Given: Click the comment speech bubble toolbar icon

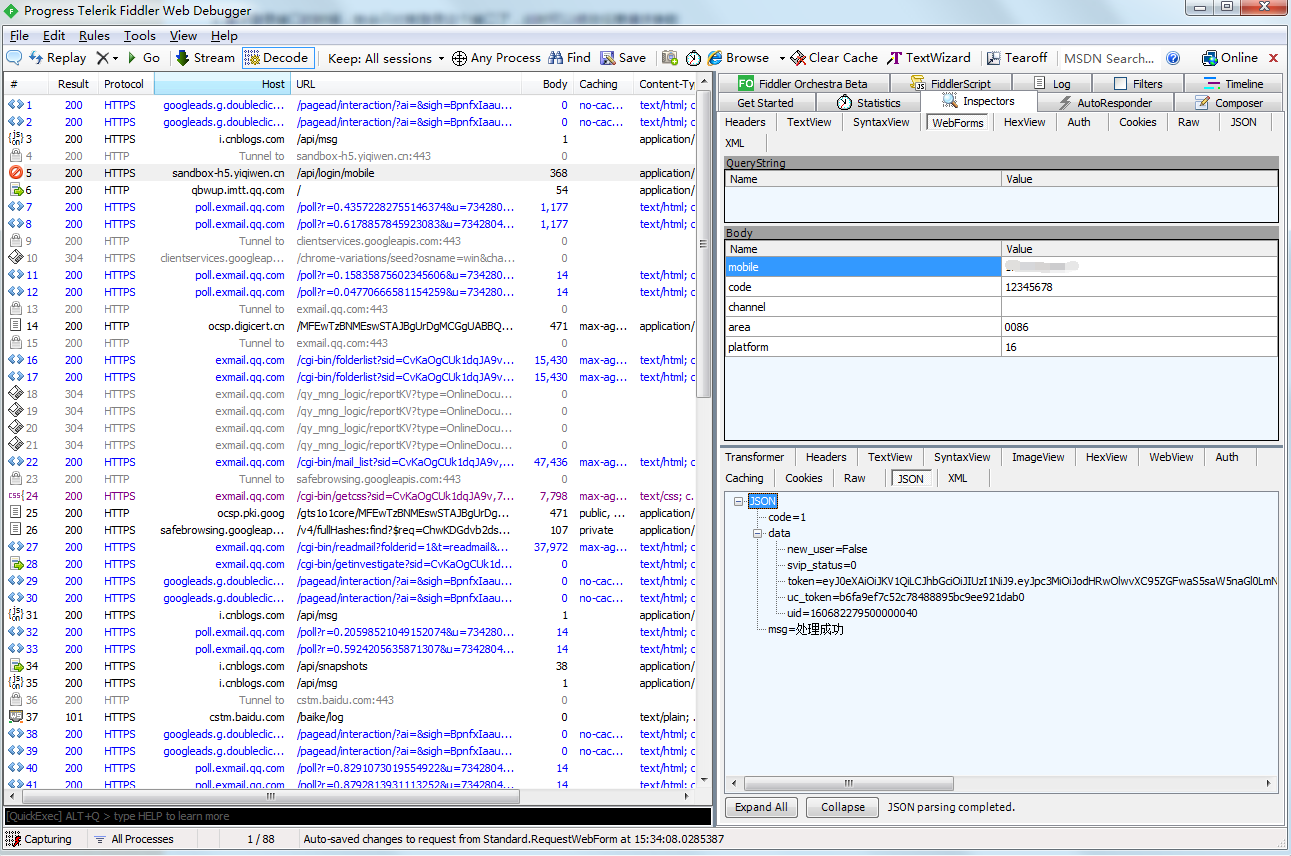Looking at the screenshot, I should tap(14, 58).
